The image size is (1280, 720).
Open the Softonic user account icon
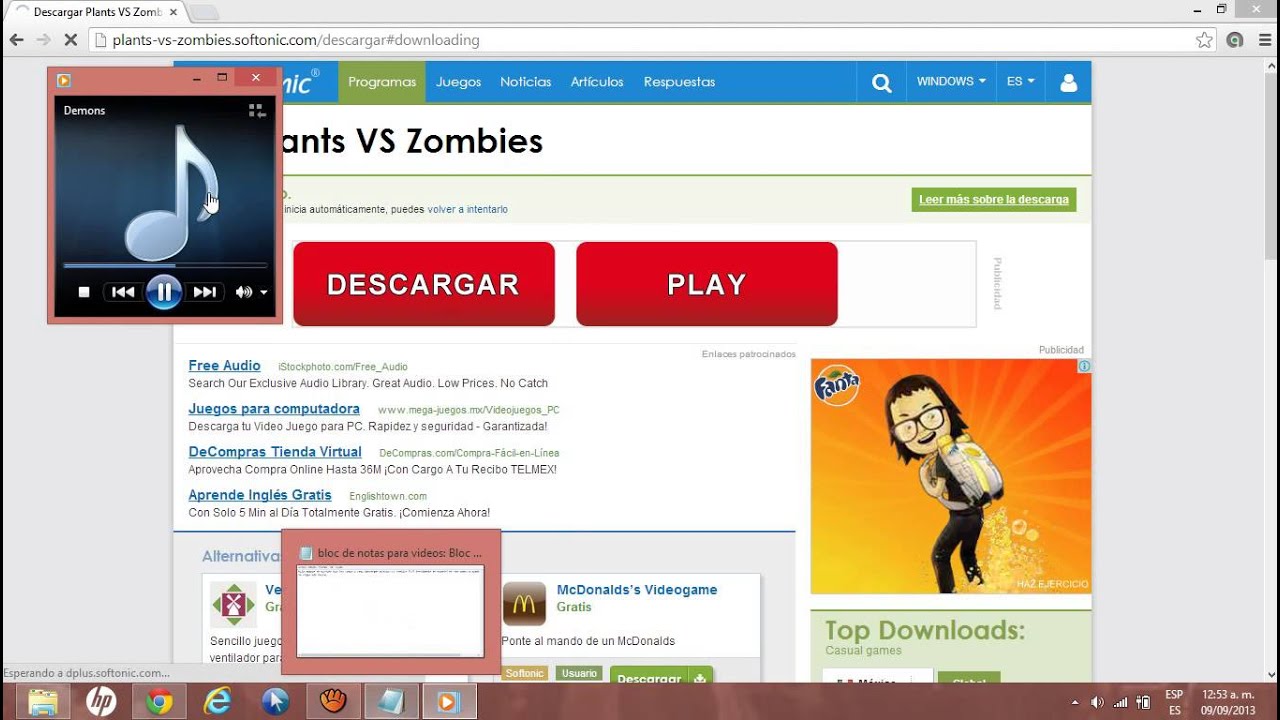coord(1068,83)
